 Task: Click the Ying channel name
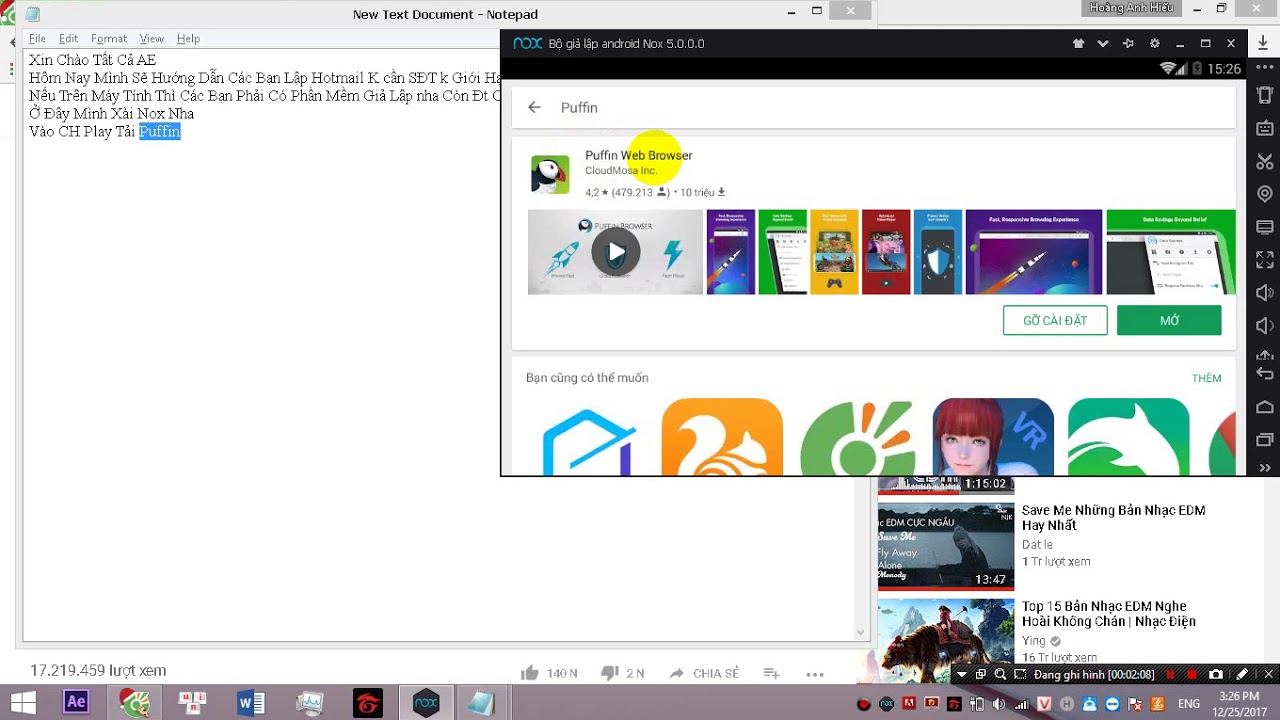(1034, 641)
